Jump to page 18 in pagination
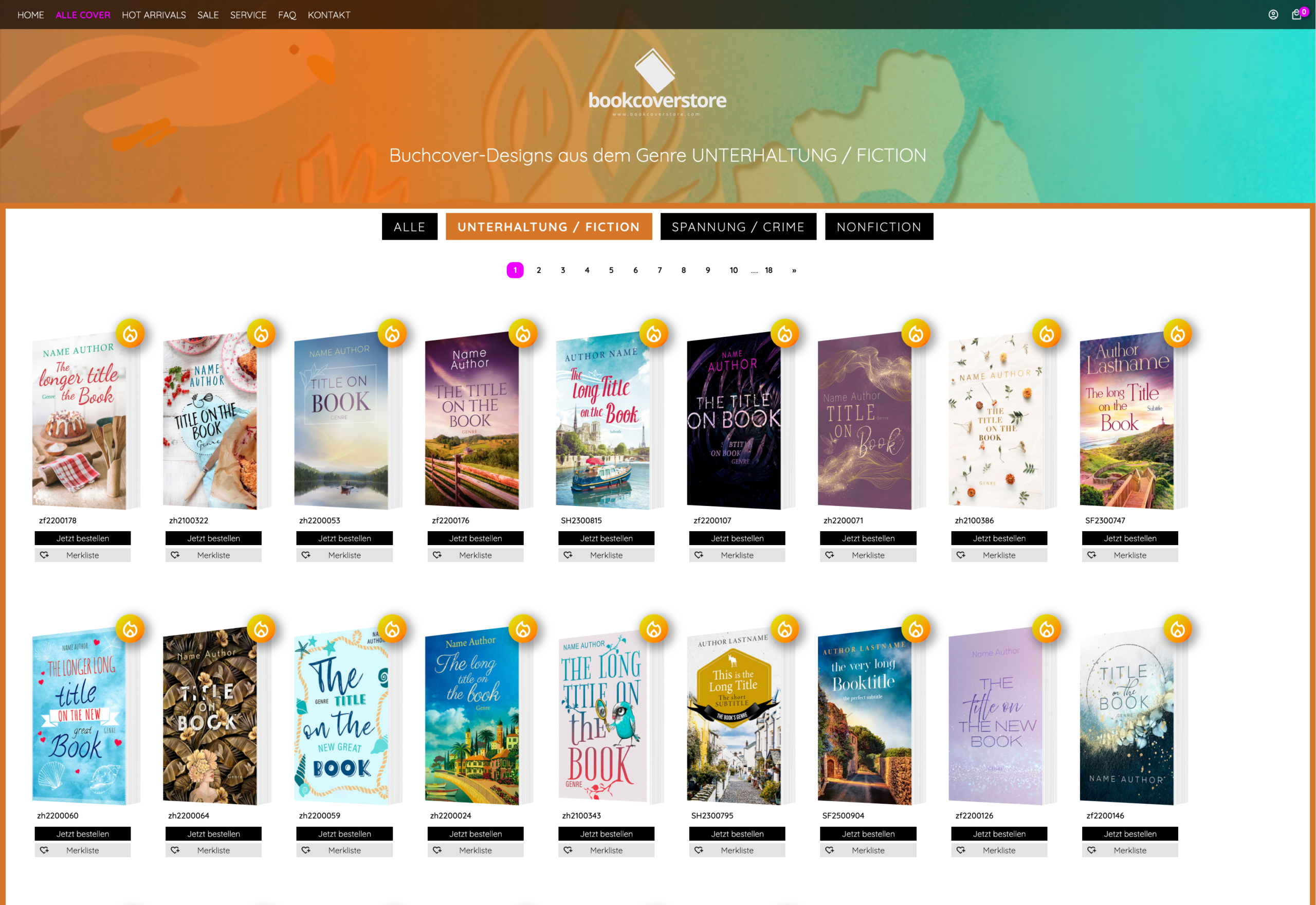This screenshot has width=1316, height=905. coord(768,270)
